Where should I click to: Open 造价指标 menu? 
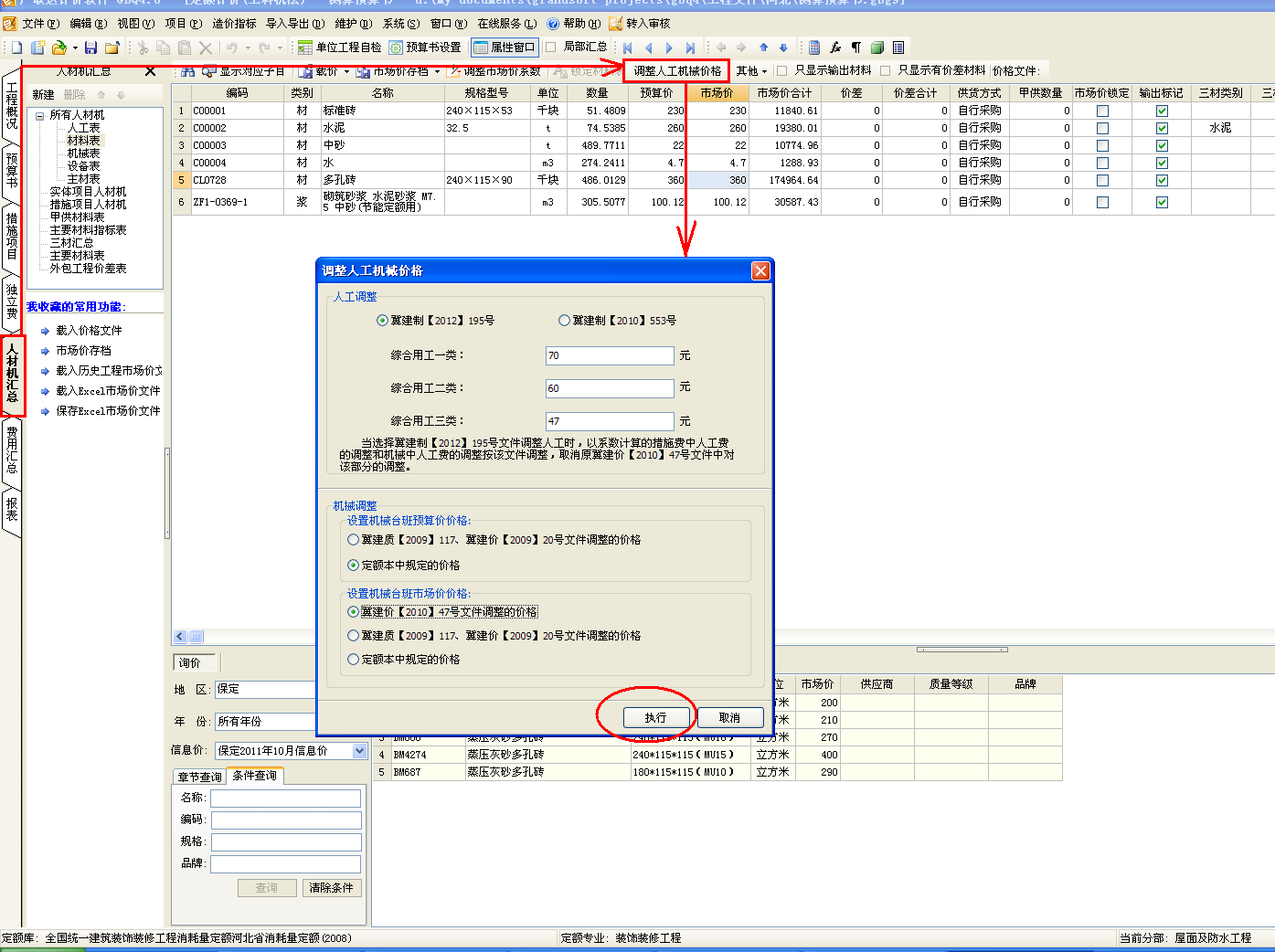[234, 24]
